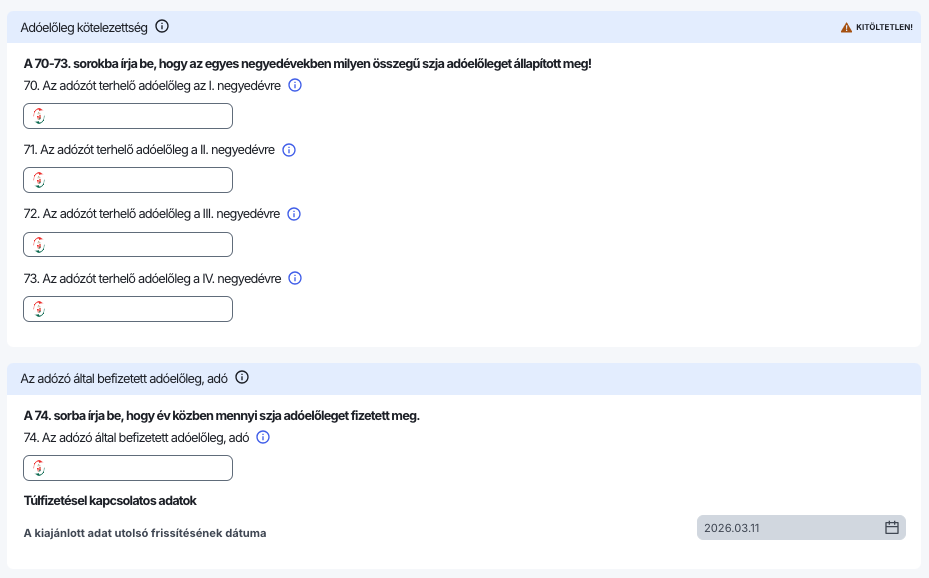Open info tooltip for row 71, II. negyedévre
929x578 pixels.
289,150
